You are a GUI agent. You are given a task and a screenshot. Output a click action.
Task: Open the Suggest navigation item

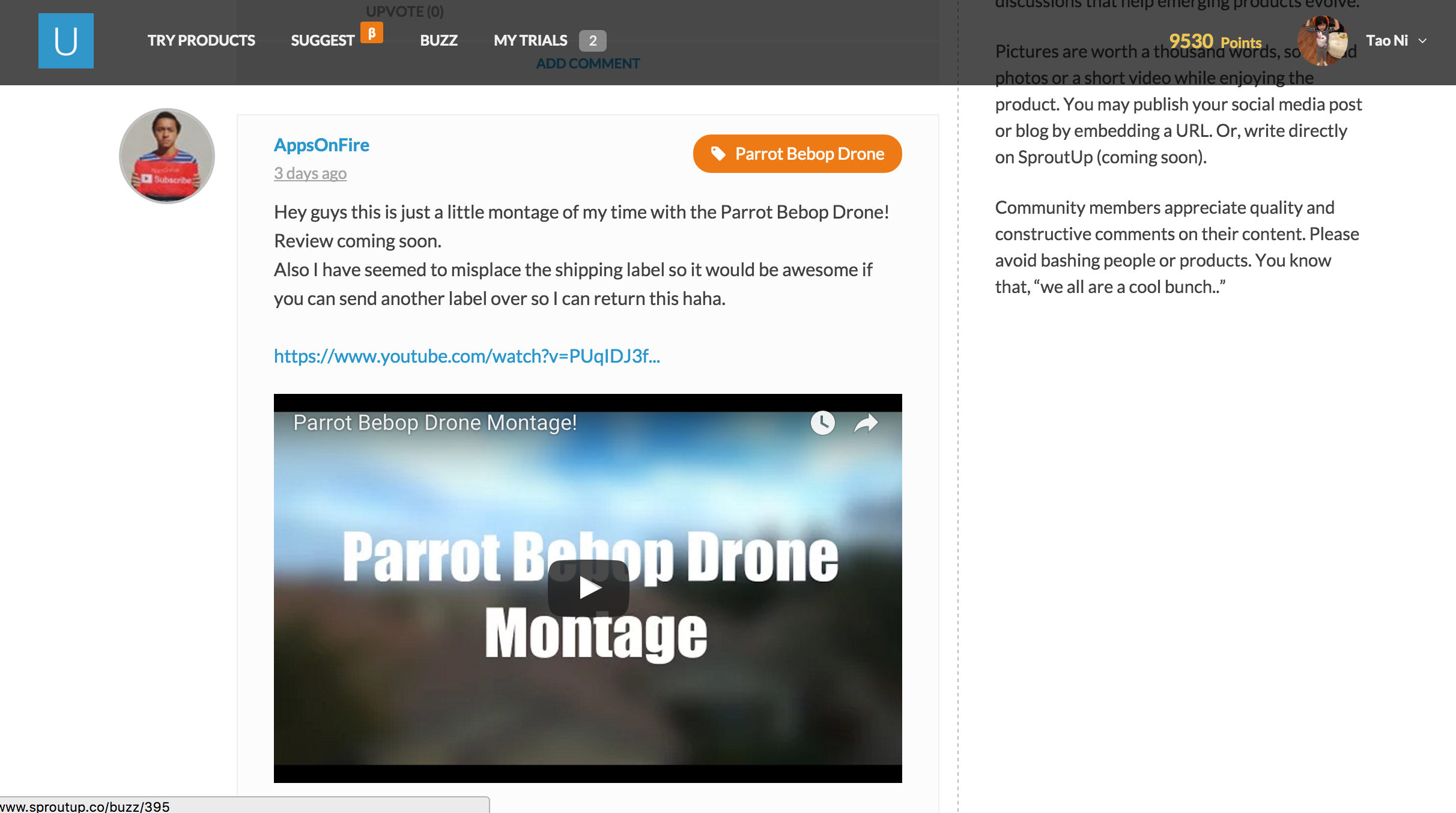[323, 41]
